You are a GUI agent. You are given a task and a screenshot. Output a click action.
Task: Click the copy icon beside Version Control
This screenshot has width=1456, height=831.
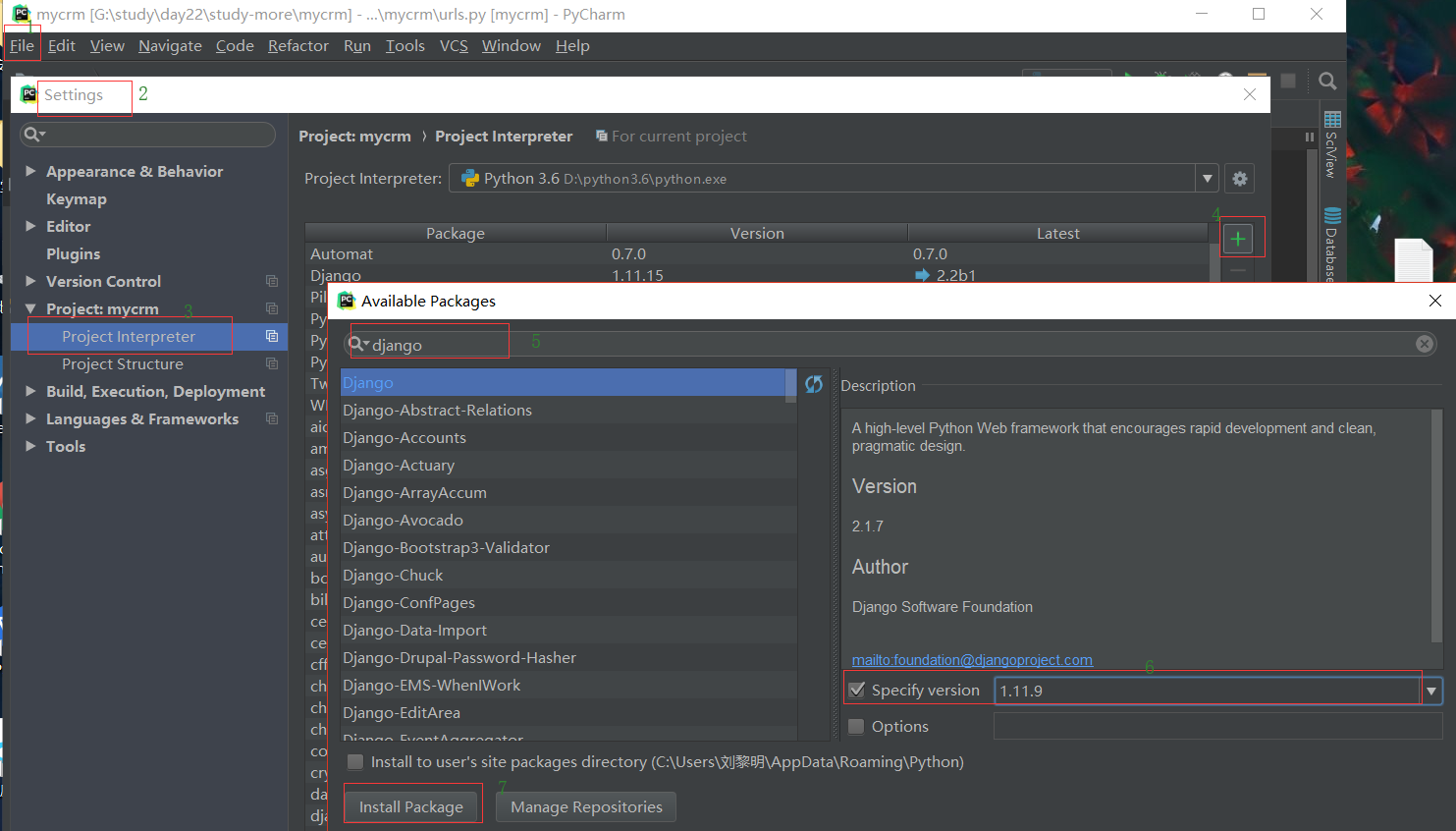pyautogui.click(x=272, y=281)
